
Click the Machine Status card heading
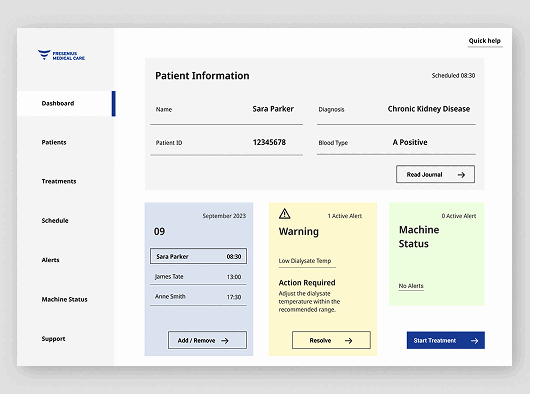(x=419, y=236)
